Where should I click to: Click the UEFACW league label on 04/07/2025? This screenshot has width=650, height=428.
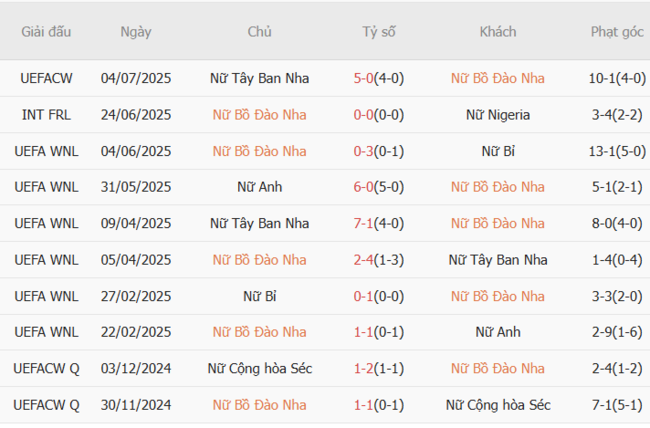pos(46,78)
